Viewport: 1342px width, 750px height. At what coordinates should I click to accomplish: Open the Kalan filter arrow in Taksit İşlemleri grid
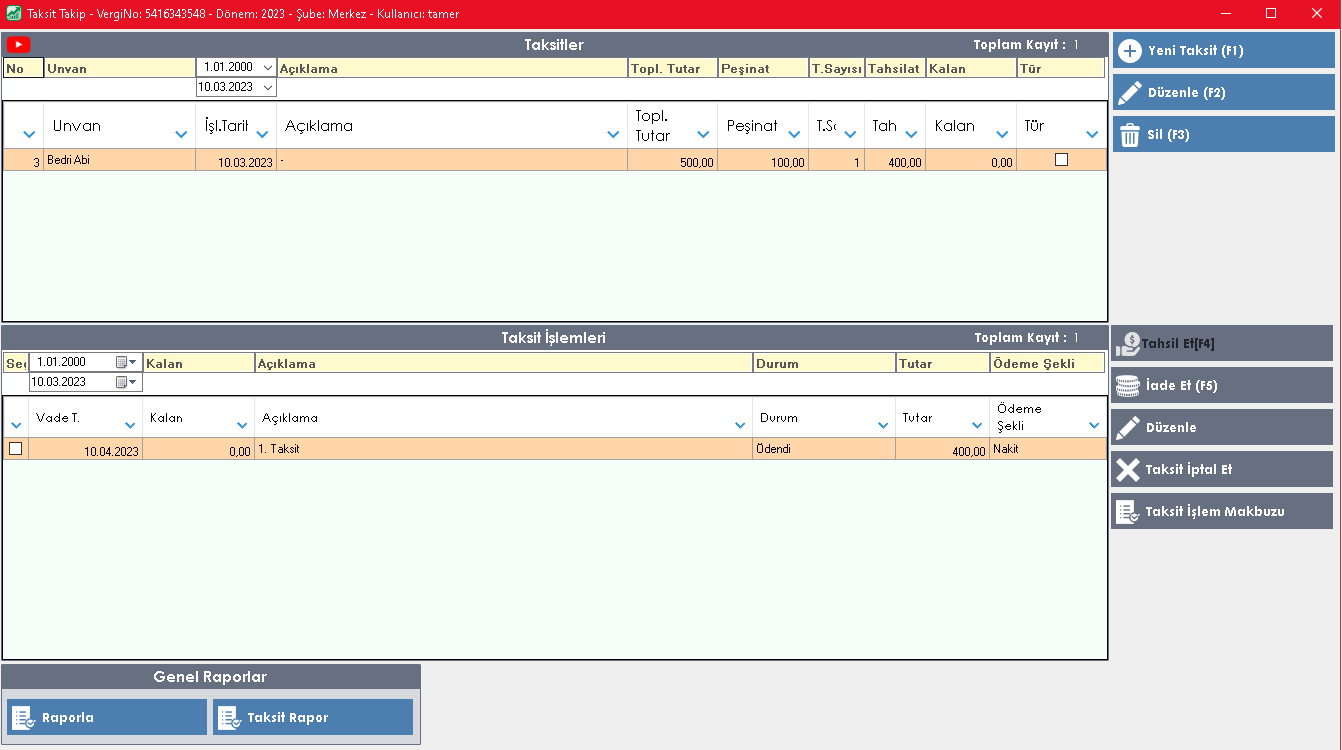coord(242,426)
